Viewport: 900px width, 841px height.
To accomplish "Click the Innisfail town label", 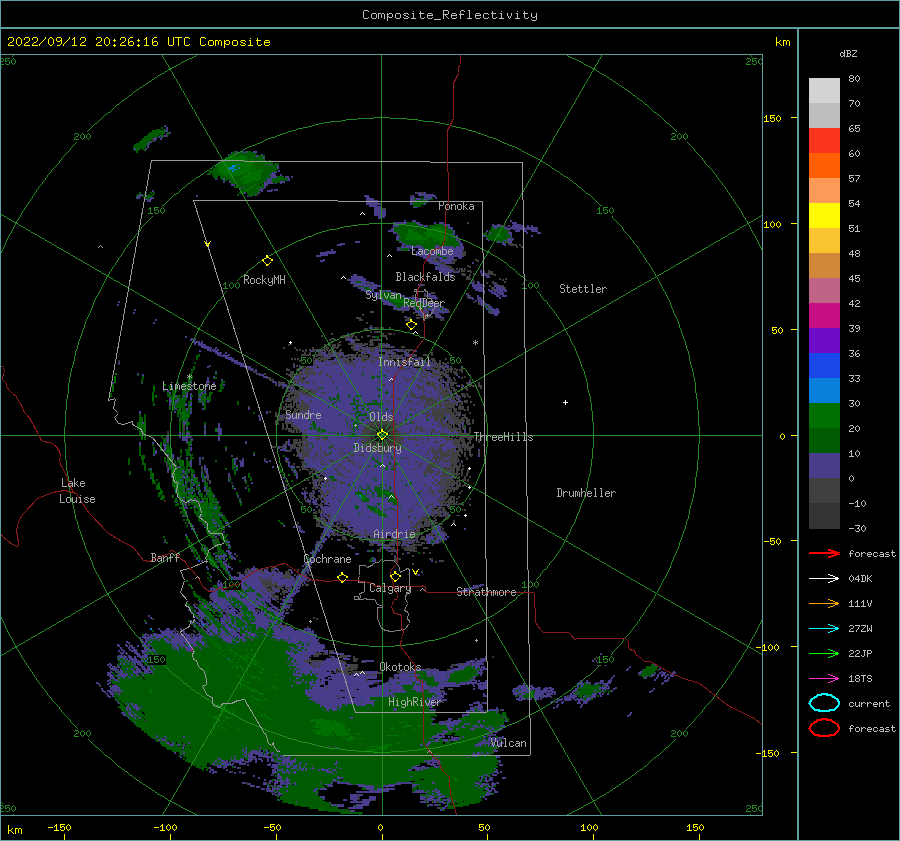I will (404, 362).
